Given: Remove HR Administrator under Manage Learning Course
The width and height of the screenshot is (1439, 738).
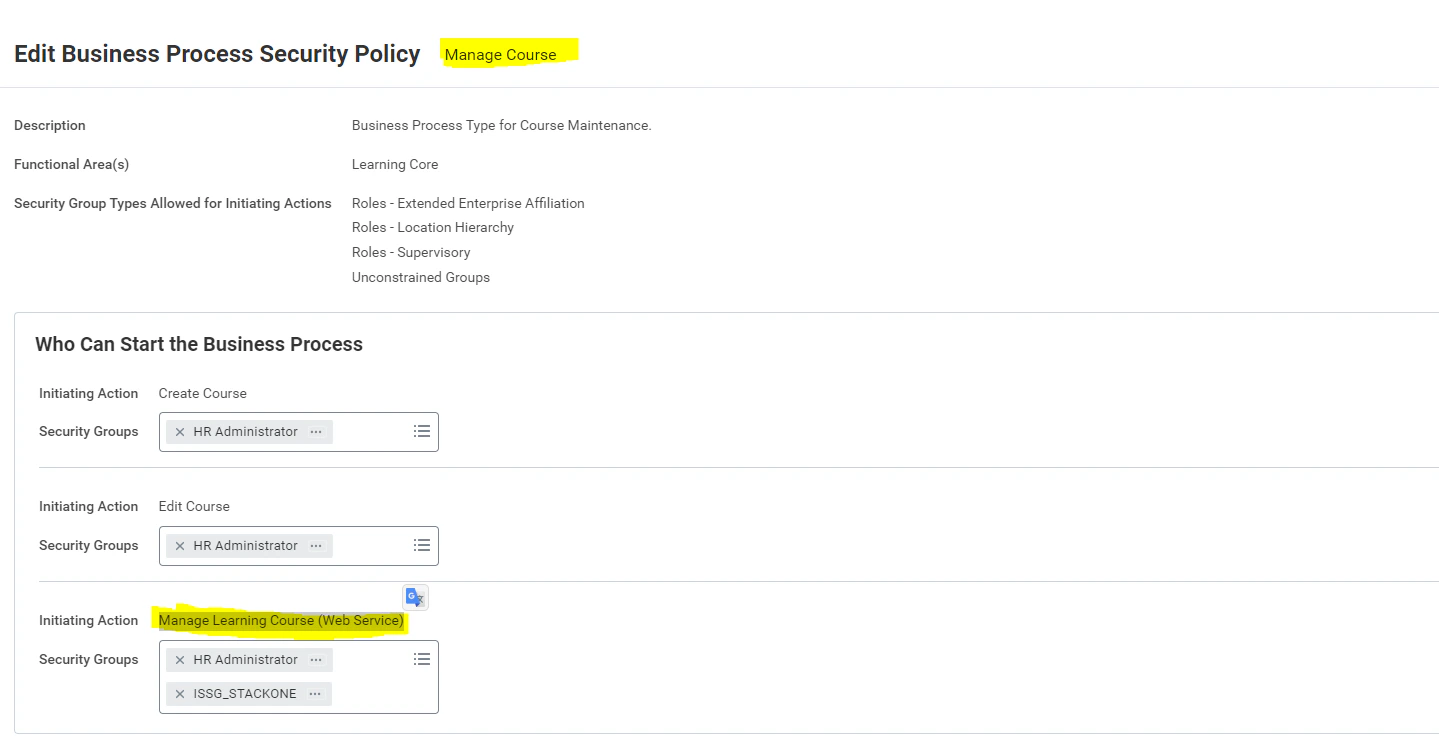Looking at the screenshot, I should point(180,659).
